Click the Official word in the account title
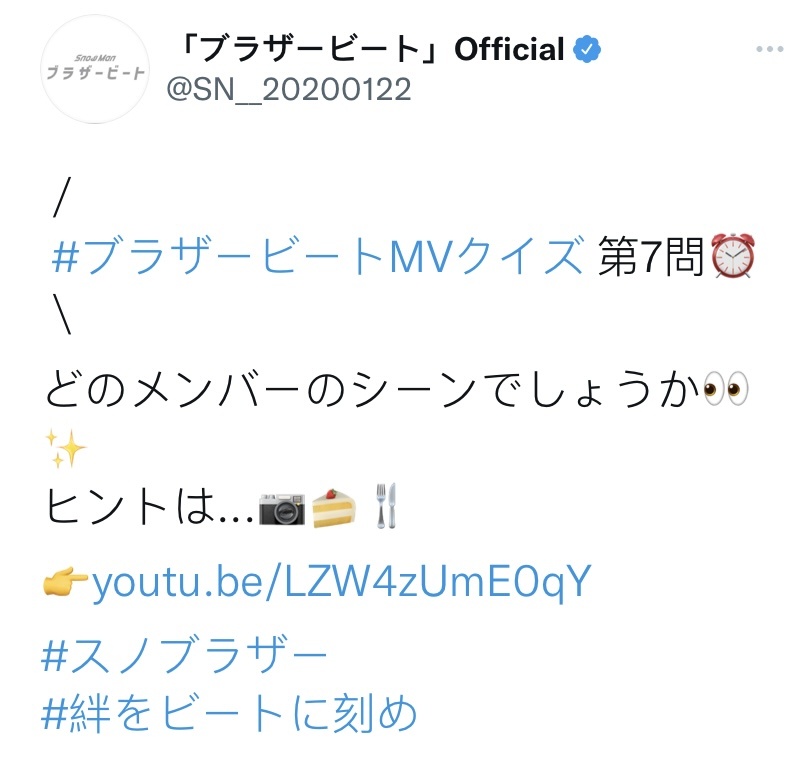806x757 pixels. point(509,49)
